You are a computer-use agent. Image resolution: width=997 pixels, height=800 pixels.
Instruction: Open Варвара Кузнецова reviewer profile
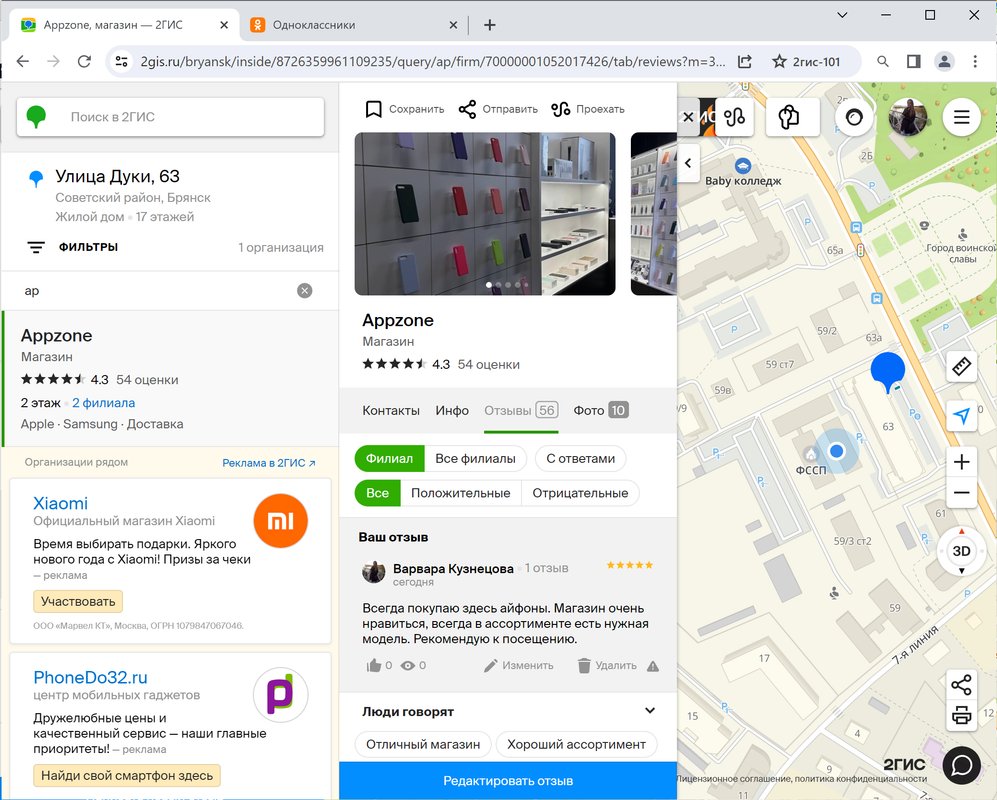[453, 569]
